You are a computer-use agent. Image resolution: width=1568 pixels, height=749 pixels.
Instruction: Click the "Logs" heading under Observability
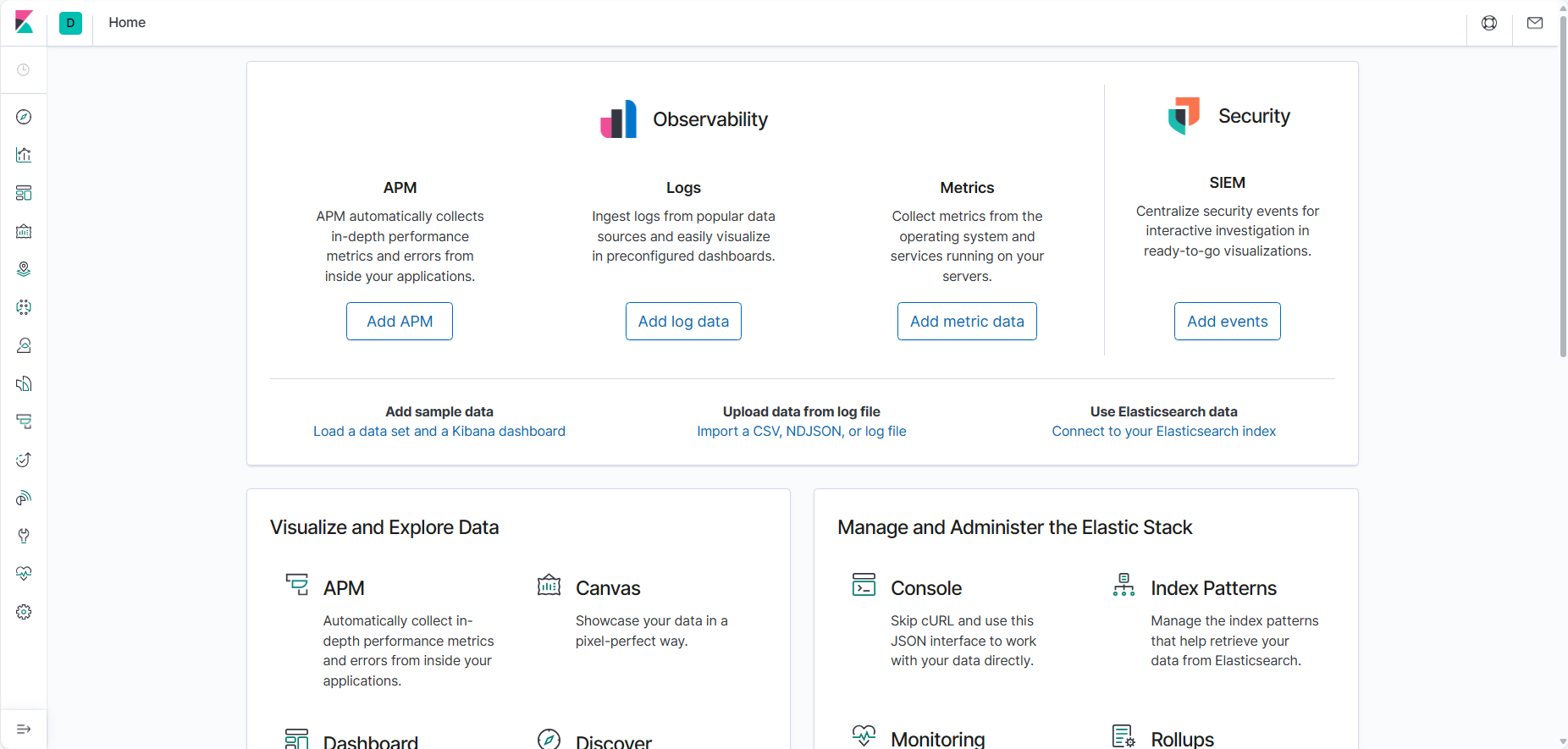[683, 188]
